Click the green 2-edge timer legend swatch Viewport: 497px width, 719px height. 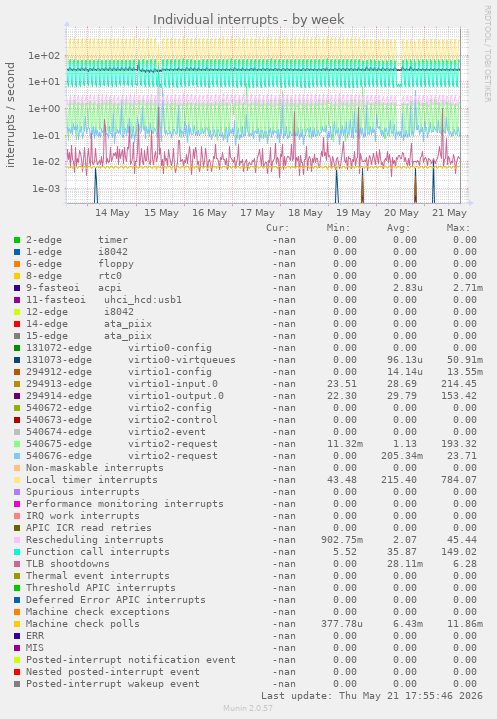[17, 240]
